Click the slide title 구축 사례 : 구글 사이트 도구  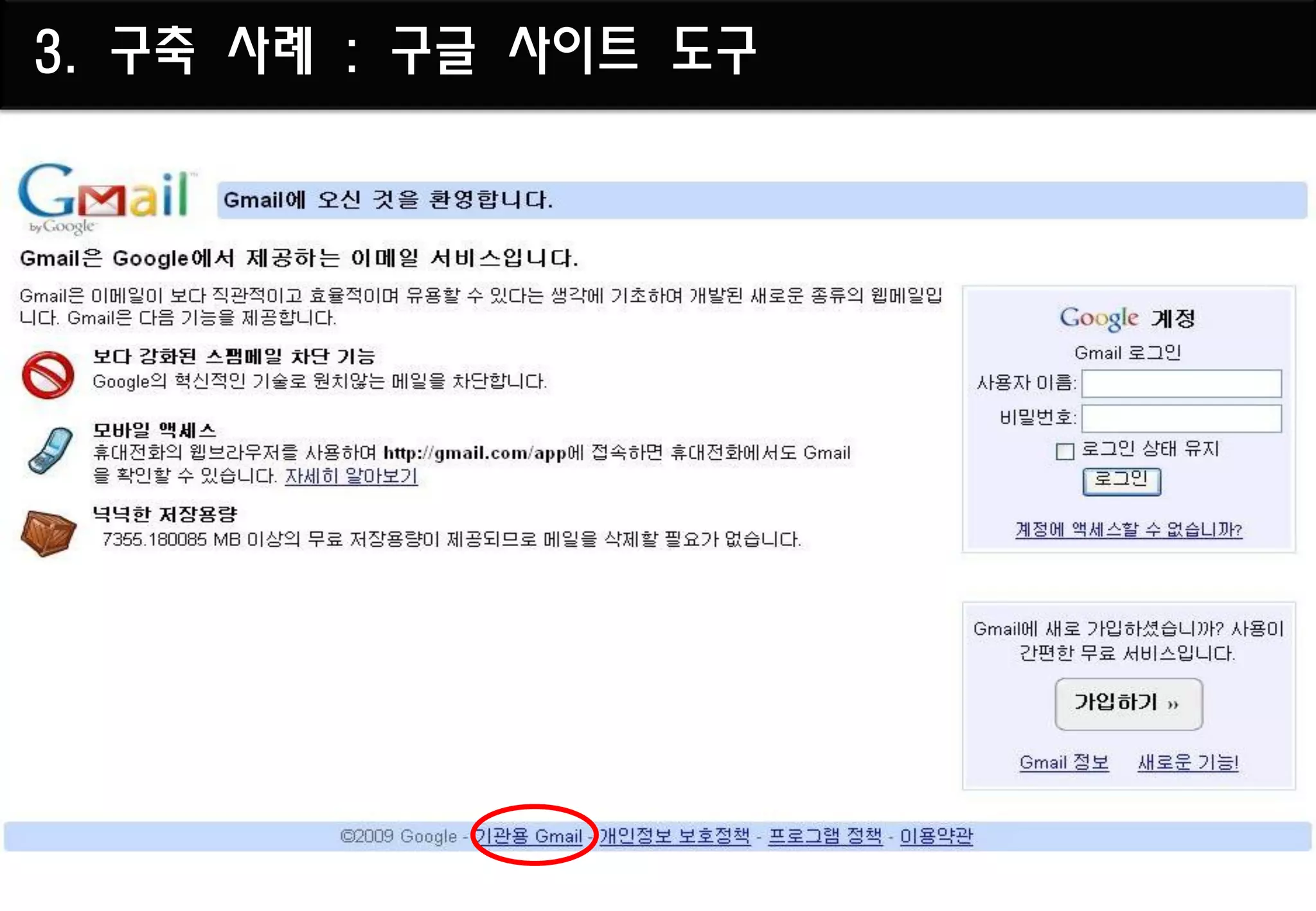[x=395, y=50]
